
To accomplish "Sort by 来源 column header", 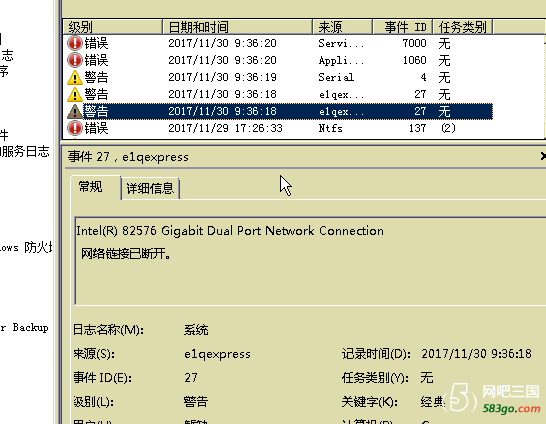I will tap(342, 27).
